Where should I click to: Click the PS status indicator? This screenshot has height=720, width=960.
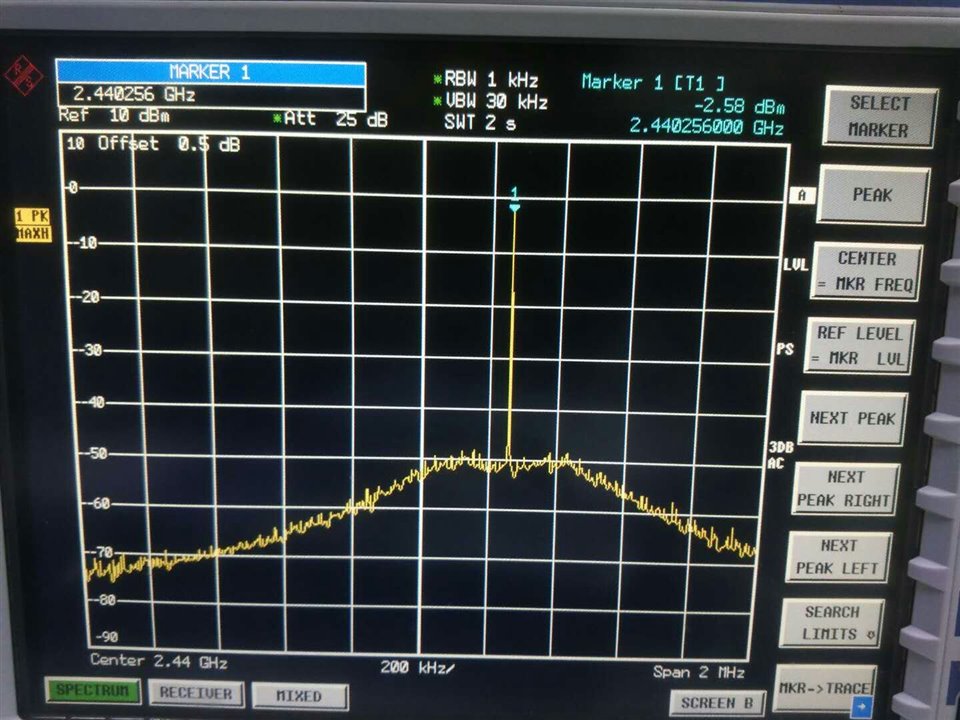tap(785, 349)
